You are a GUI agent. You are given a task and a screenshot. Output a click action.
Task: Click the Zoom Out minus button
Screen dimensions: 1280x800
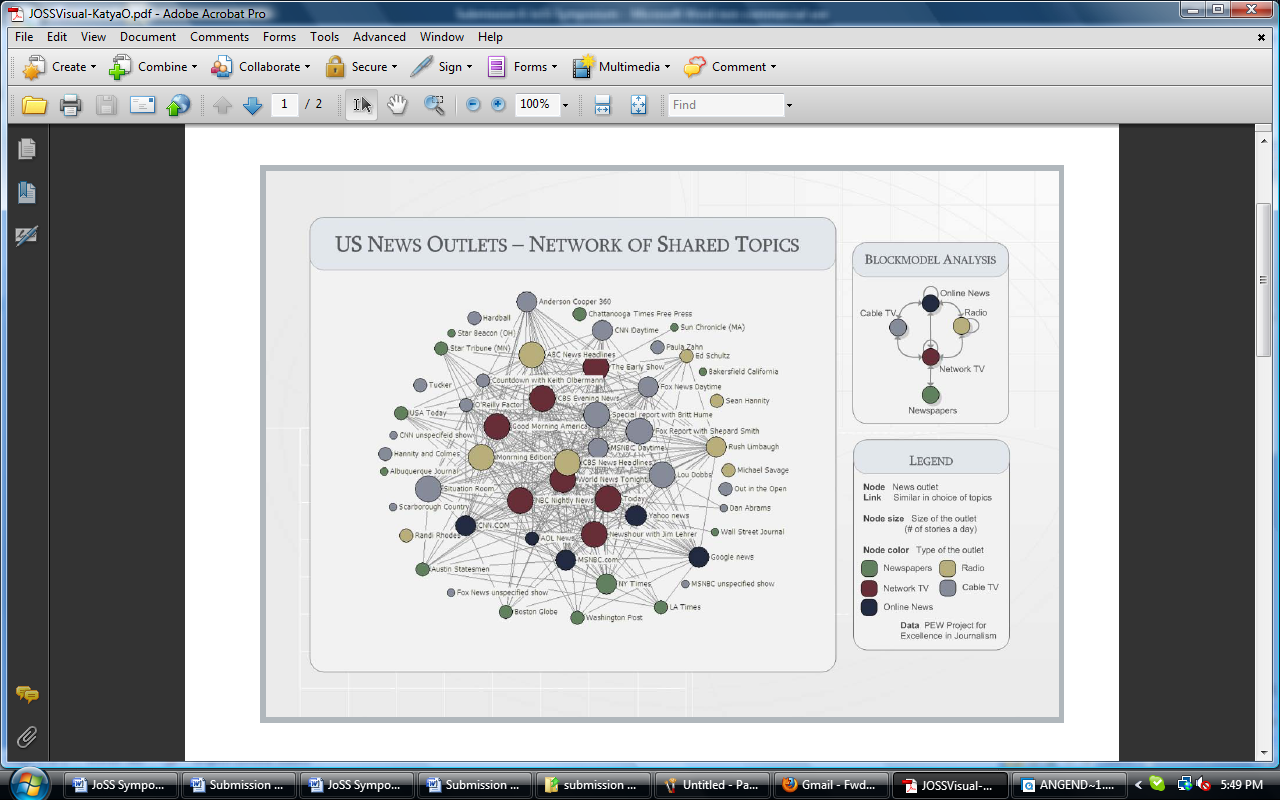(x=474, y=105)
